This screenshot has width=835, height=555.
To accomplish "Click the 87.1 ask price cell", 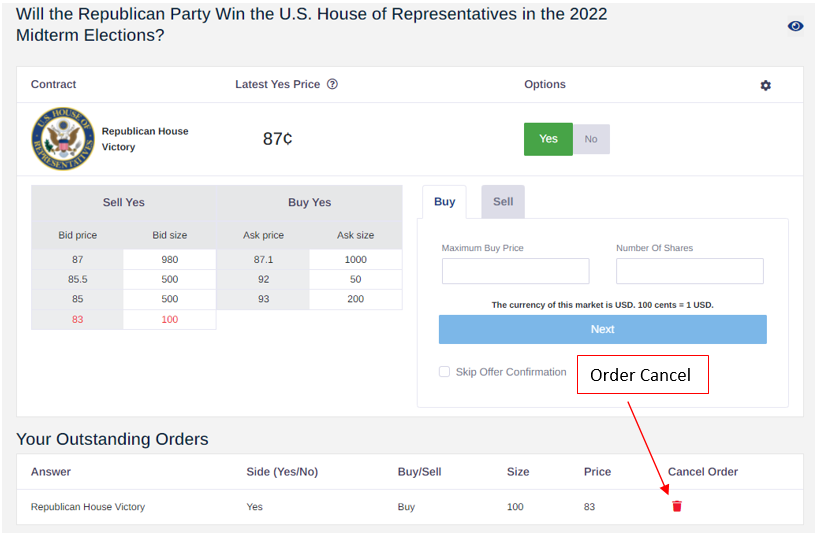I will point(263,259).
